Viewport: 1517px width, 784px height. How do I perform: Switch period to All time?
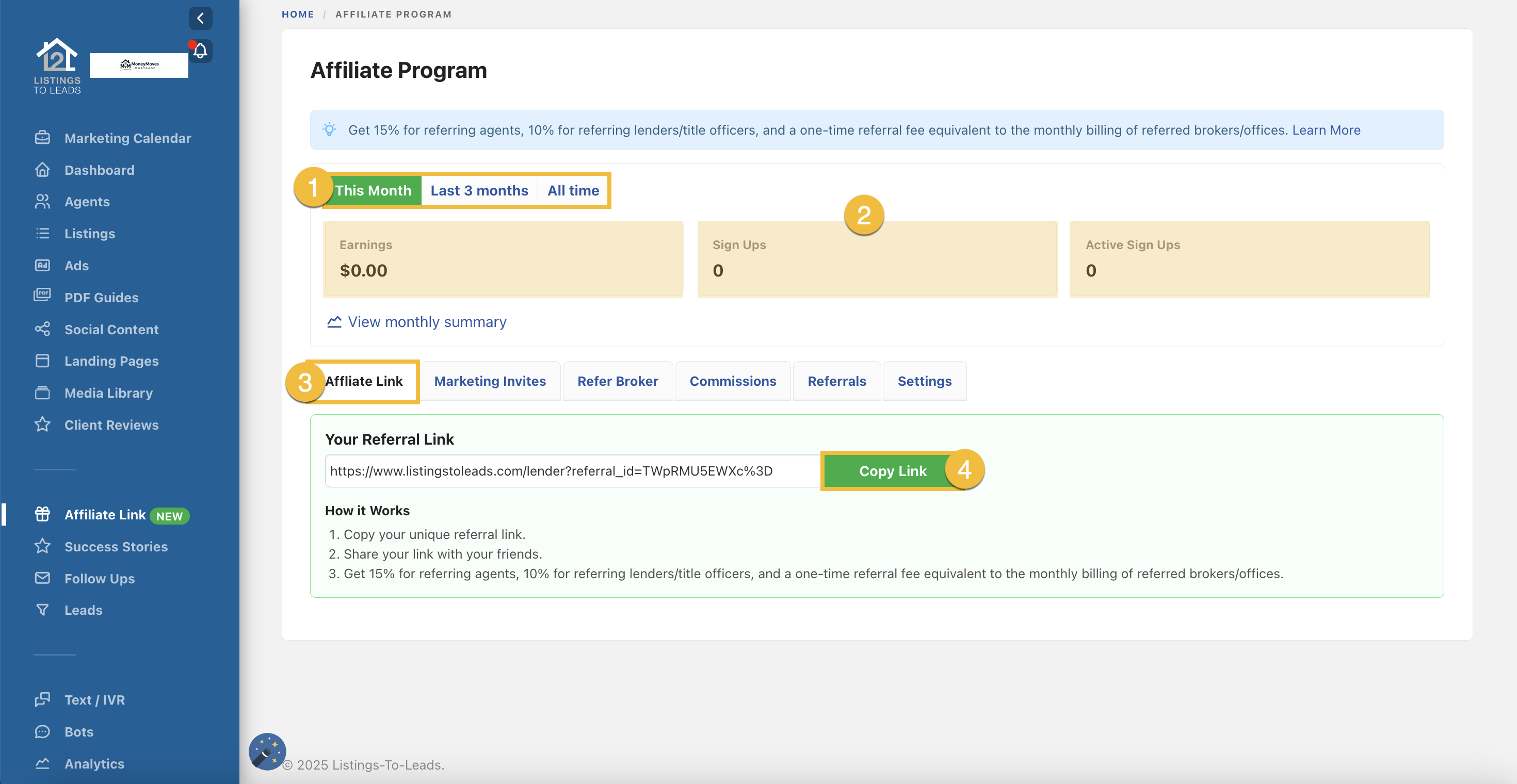[572, 190]
